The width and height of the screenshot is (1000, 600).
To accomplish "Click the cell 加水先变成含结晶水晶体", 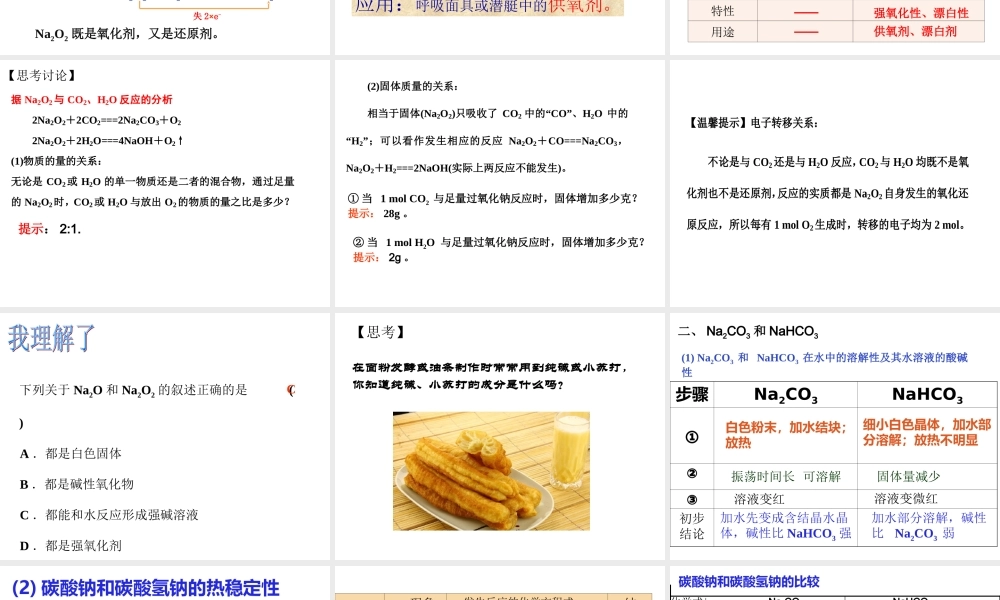I will click(x=786, y=526).
